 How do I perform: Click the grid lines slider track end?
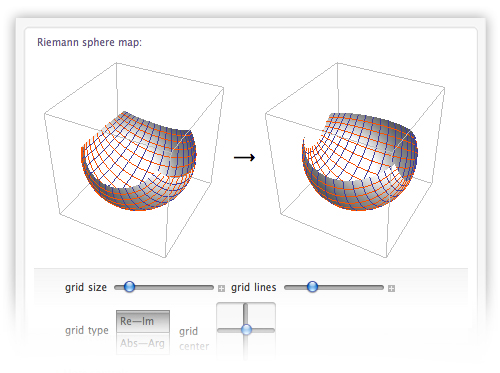pos(381,287)
